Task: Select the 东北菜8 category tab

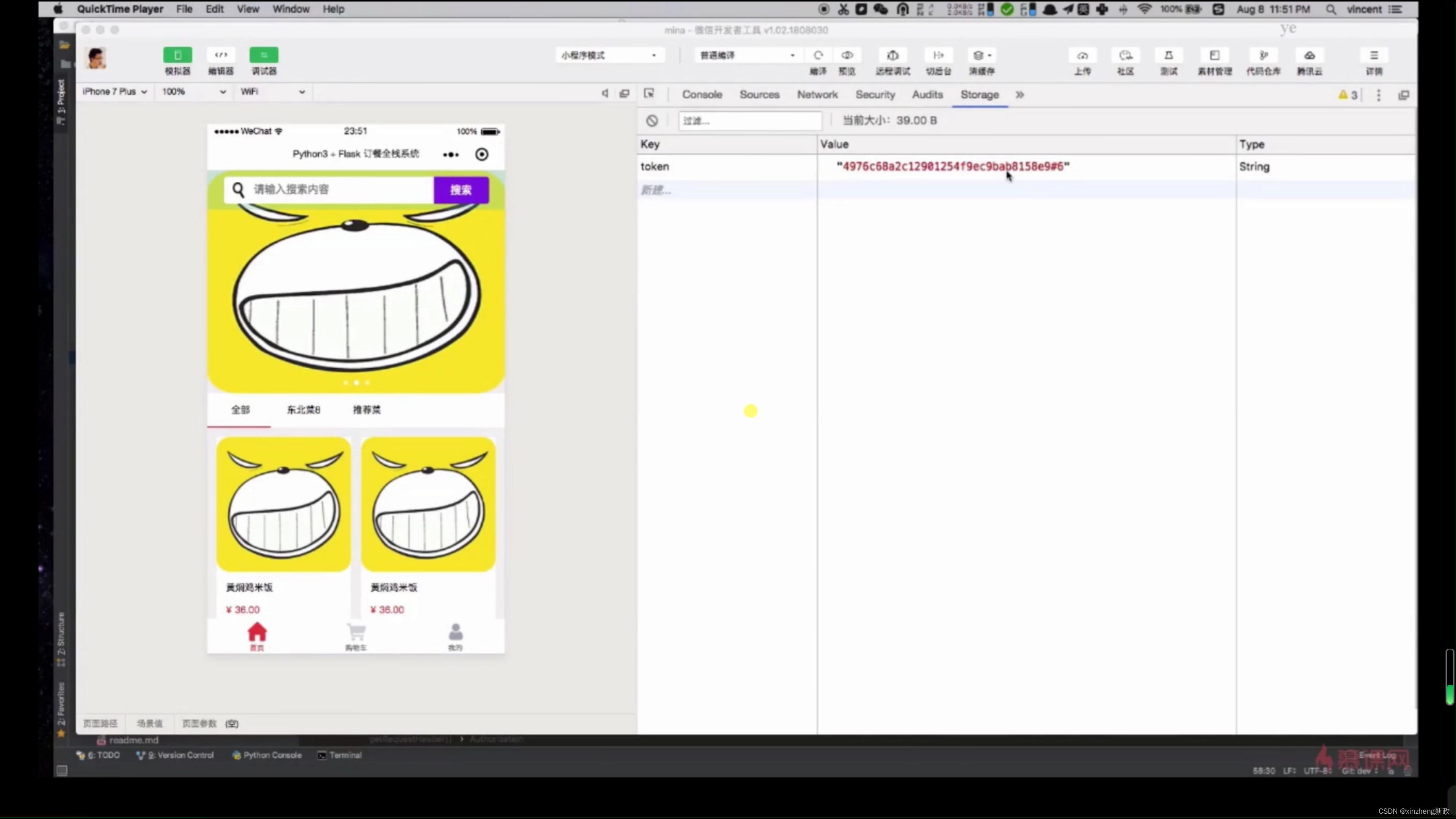Action: click(303, 410)
